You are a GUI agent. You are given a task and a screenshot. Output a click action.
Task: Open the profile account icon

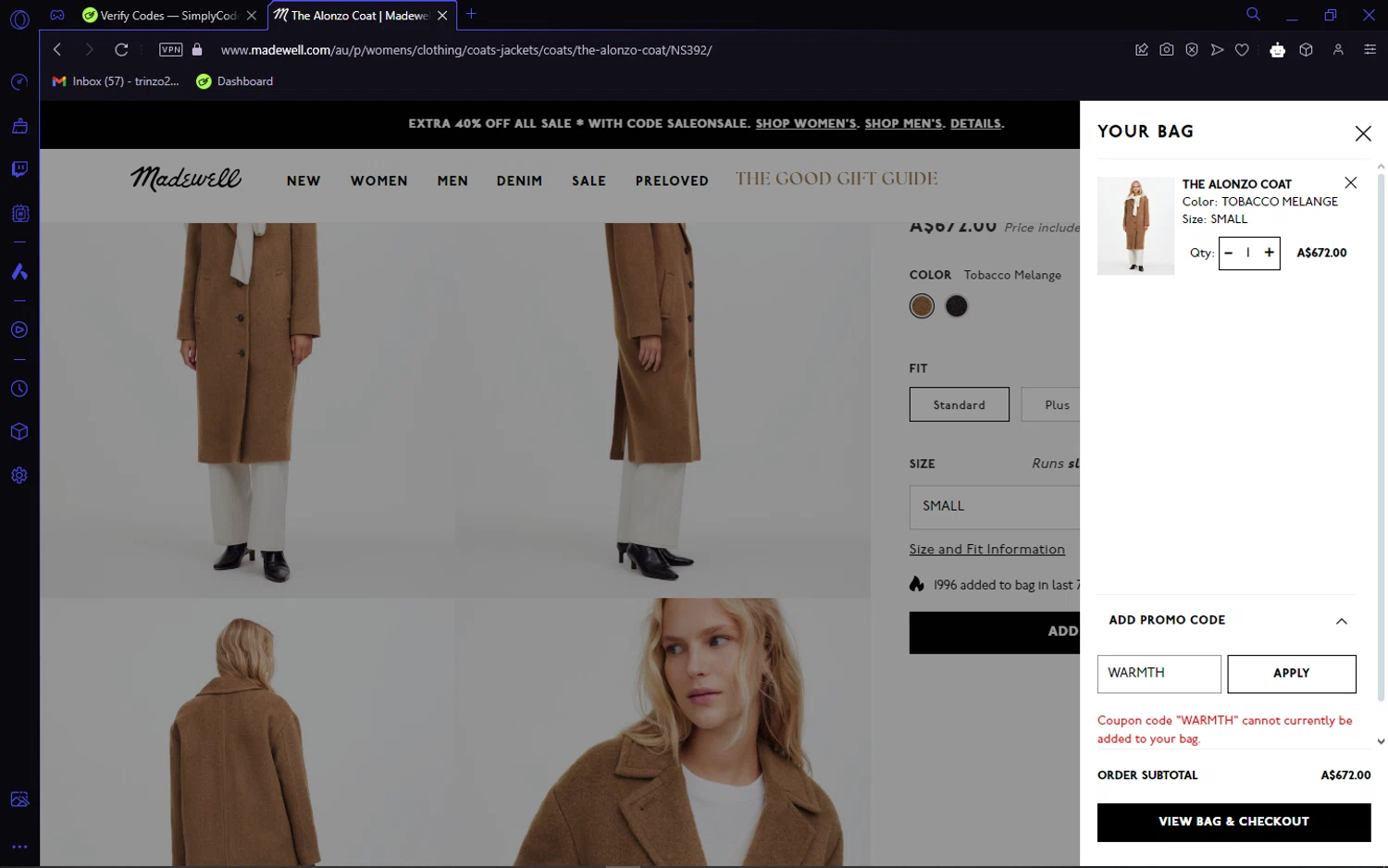coord(1338,50)
